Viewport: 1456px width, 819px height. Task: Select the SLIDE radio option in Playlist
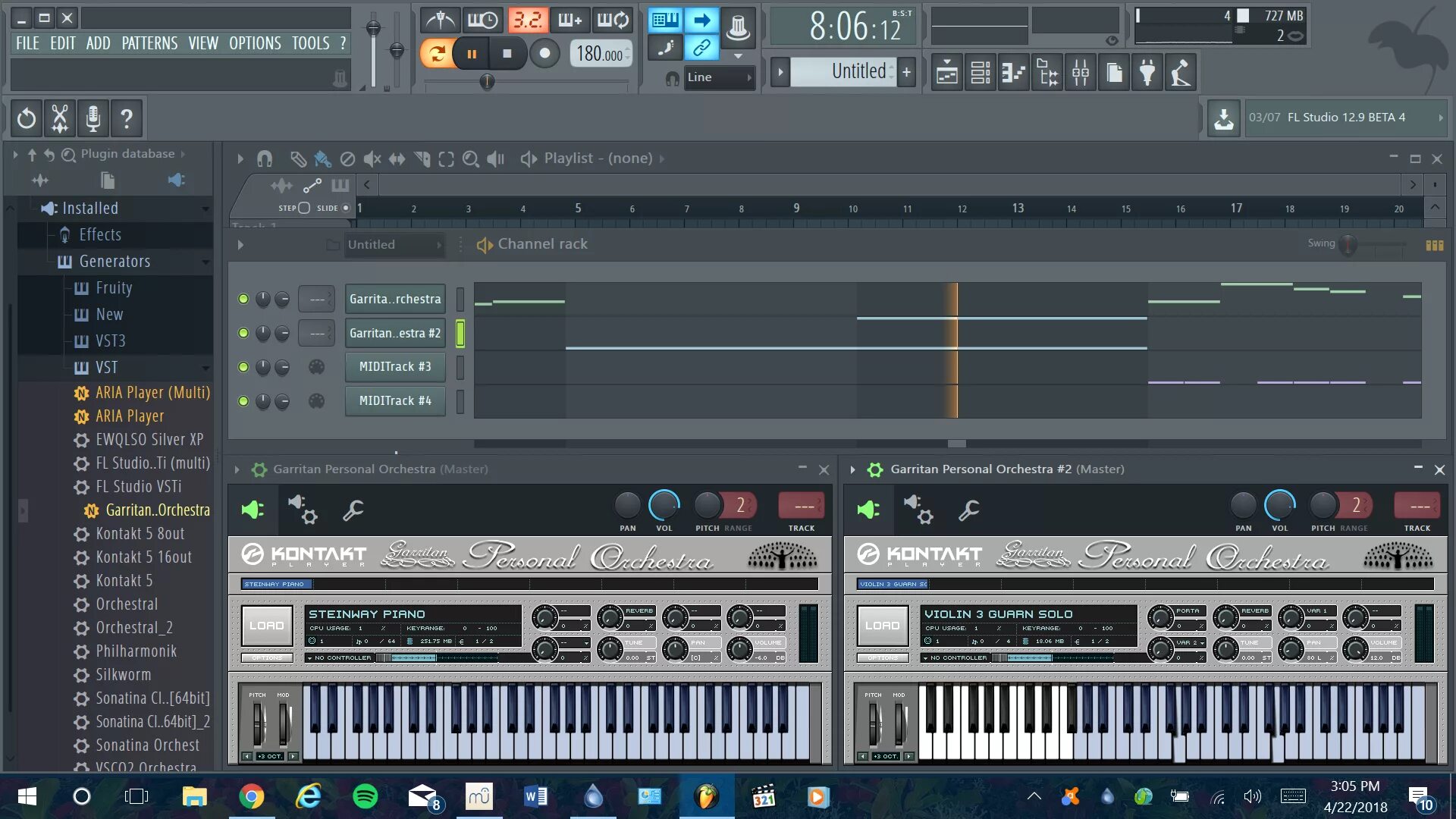[346, 208]
